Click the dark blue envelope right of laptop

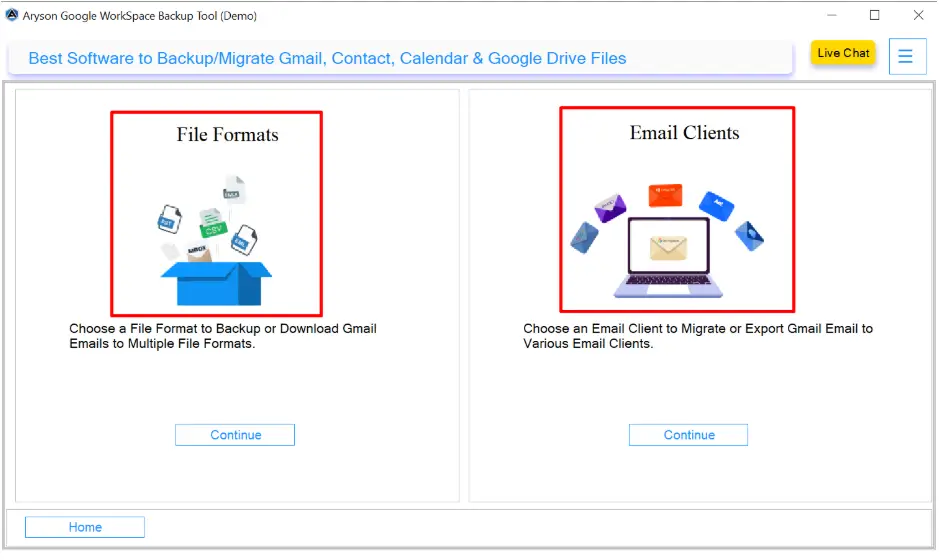(x=750, y=235)
